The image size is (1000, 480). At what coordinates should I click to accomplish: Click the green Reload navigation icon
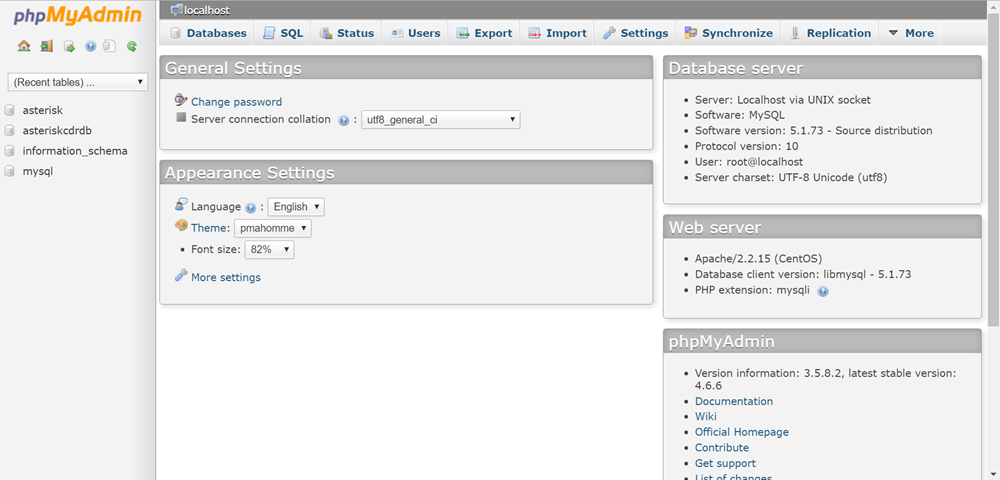(132, 46)
